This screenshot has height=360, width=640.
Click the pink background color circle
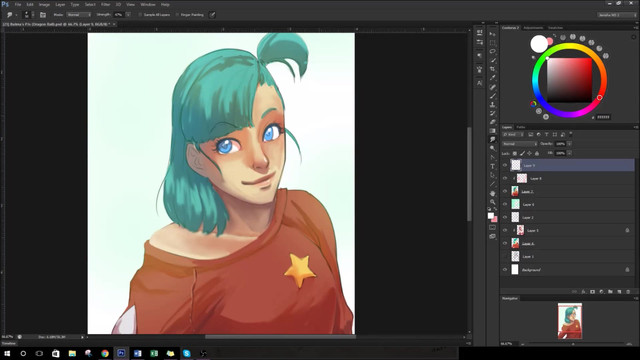point(550,42)
